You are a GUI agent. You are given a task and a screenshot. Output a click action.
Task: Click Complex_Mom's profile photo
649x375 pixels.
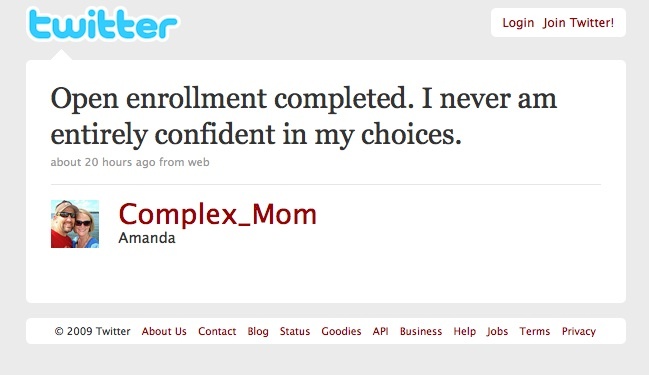pyautogui.click(x=75, y=224)
